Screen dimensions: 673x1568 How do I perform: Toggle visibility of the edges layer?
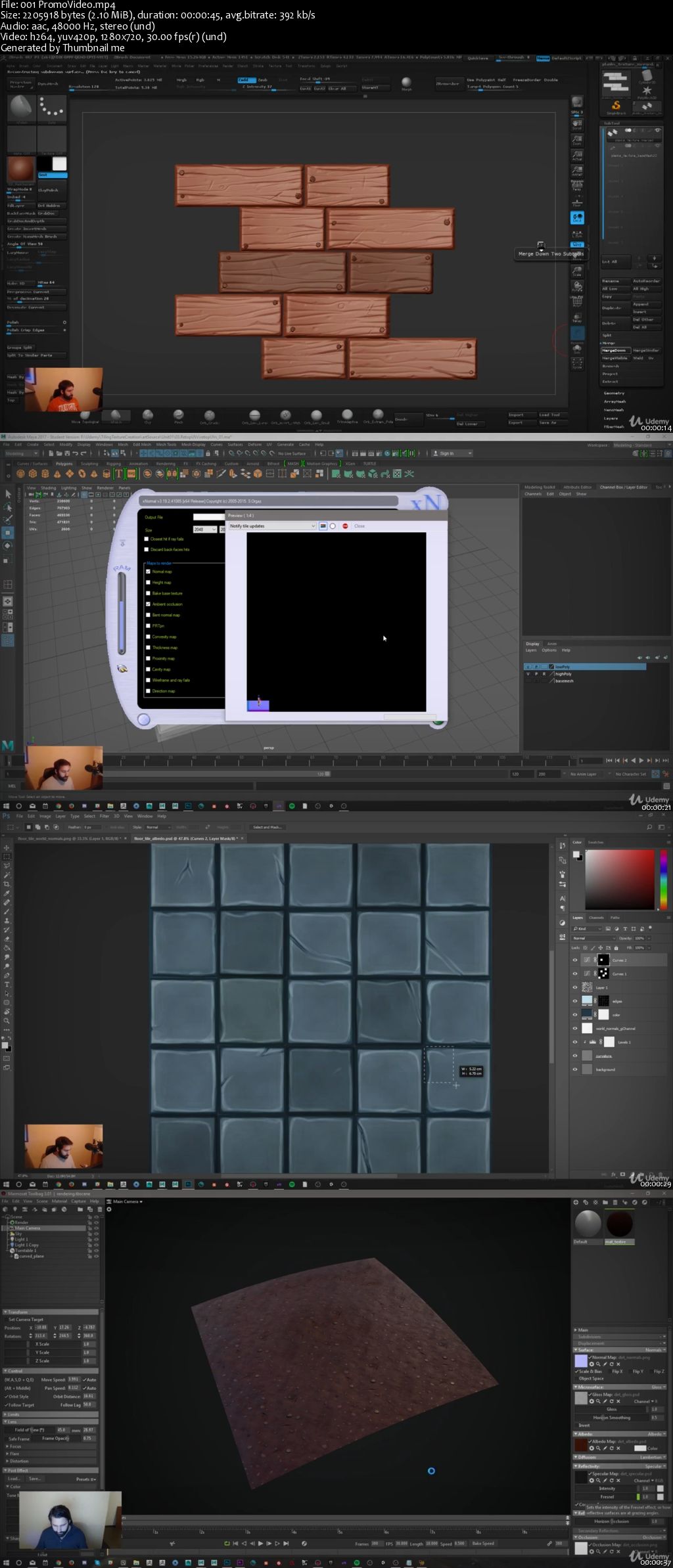point(575,1001)
